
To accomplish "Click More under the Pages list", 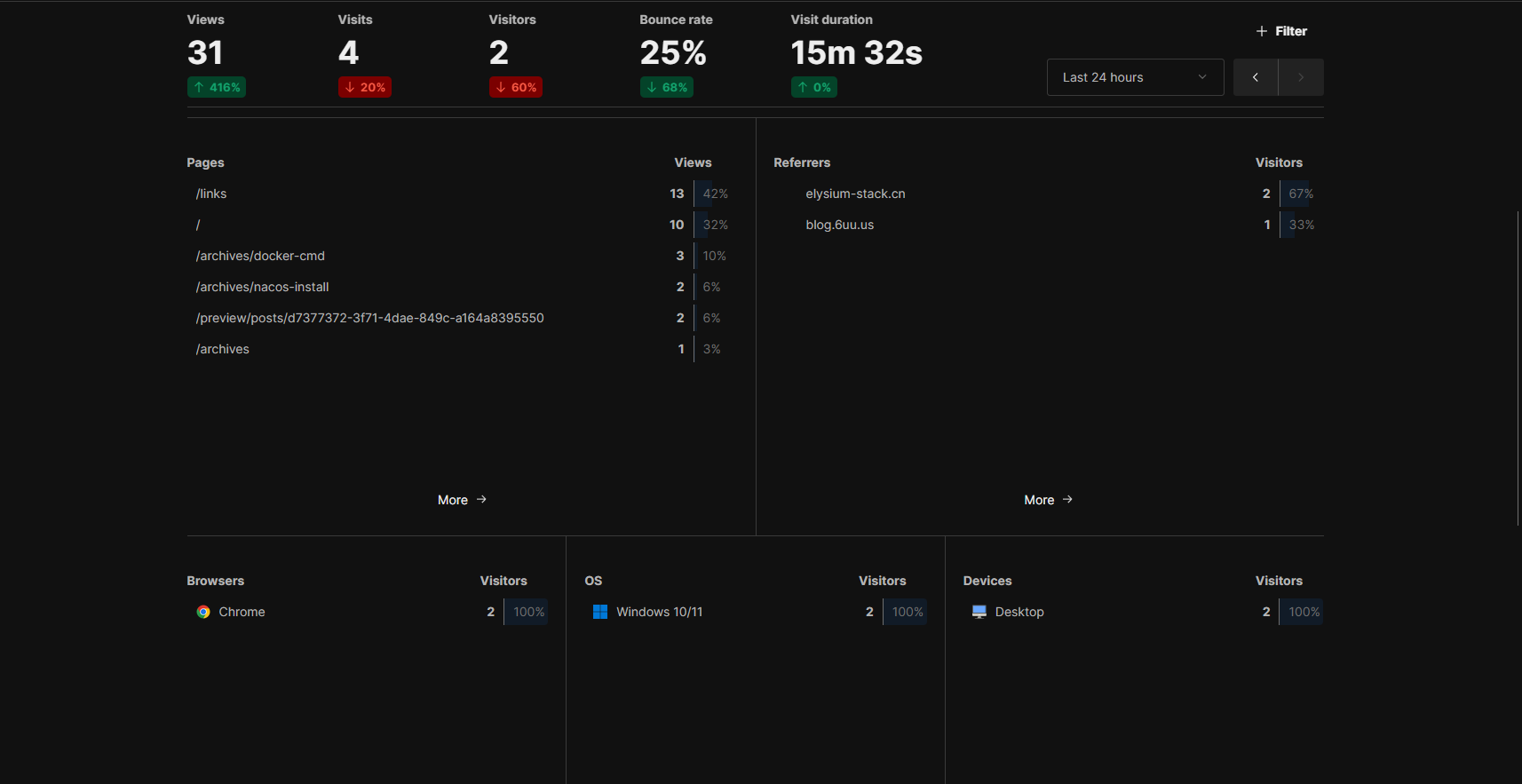I will pyautogui.click(x=453, y=500).
